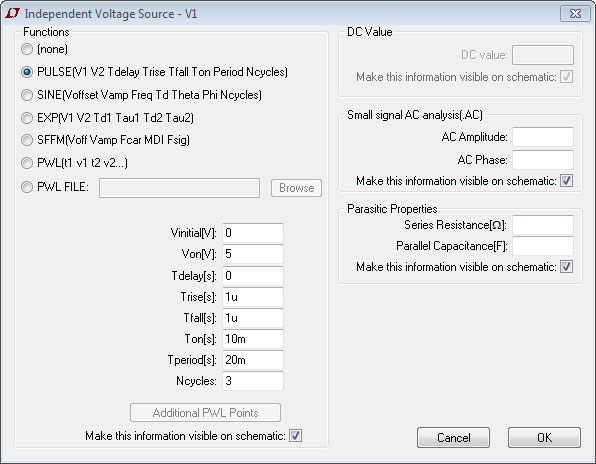
Task: Select the (none) function radio button
Action: 27,49
